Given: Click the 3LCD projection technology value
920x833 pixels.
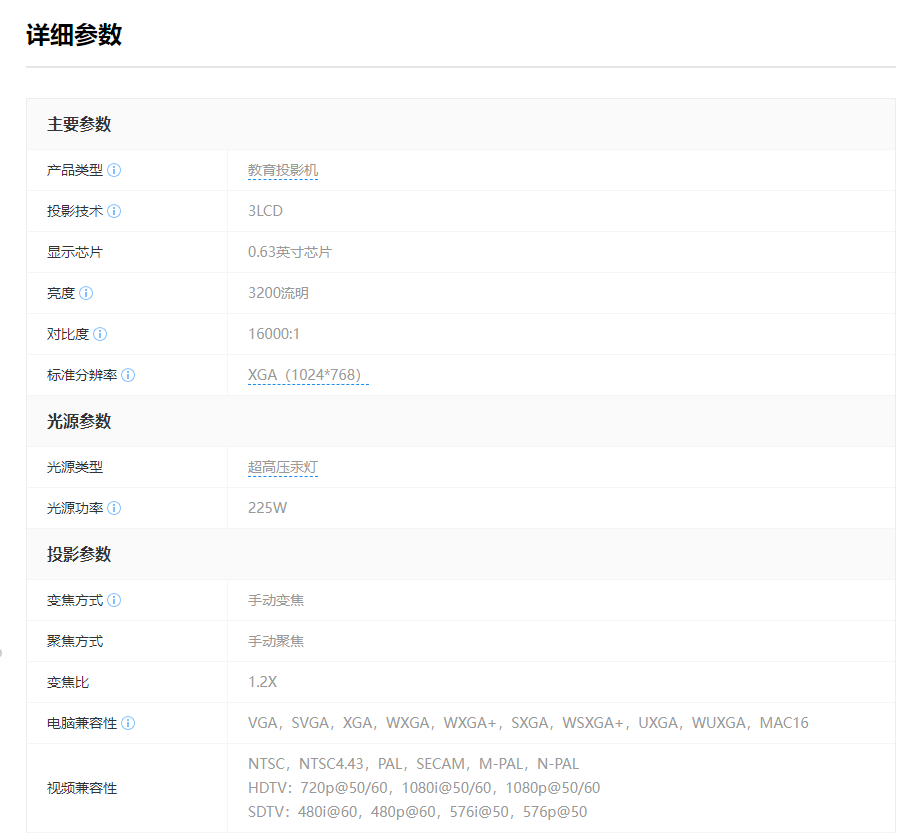Looking at the screenshot, I should tap(265, 211).
